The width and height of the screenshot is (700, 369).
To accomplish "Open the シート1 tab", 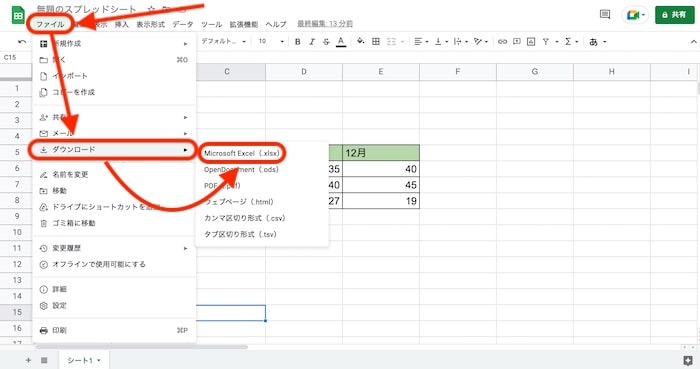I will tap(83, 360).
